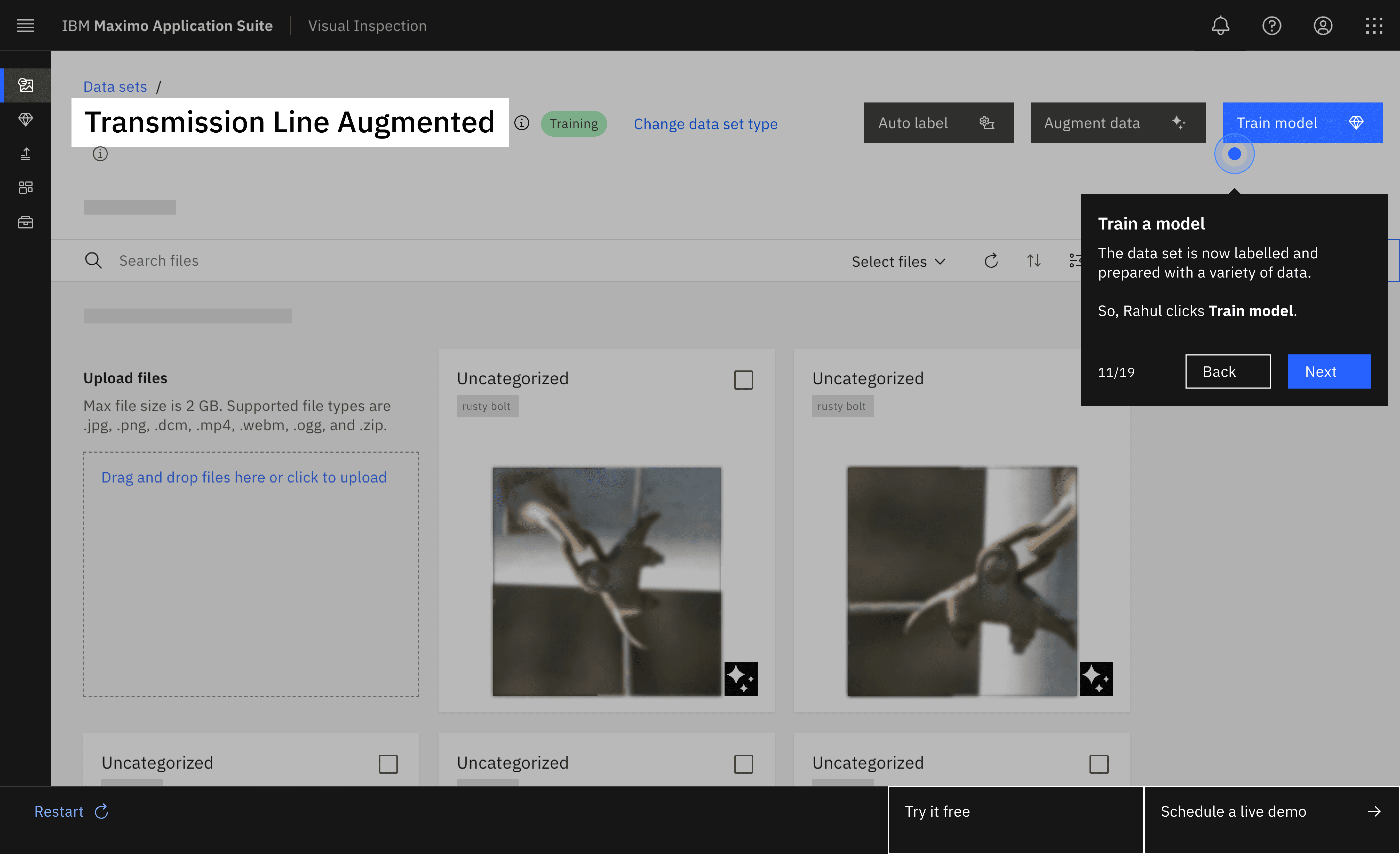Screen dimensions: 1400x854
Task: Click the refresh files icon
Action: 991,261
